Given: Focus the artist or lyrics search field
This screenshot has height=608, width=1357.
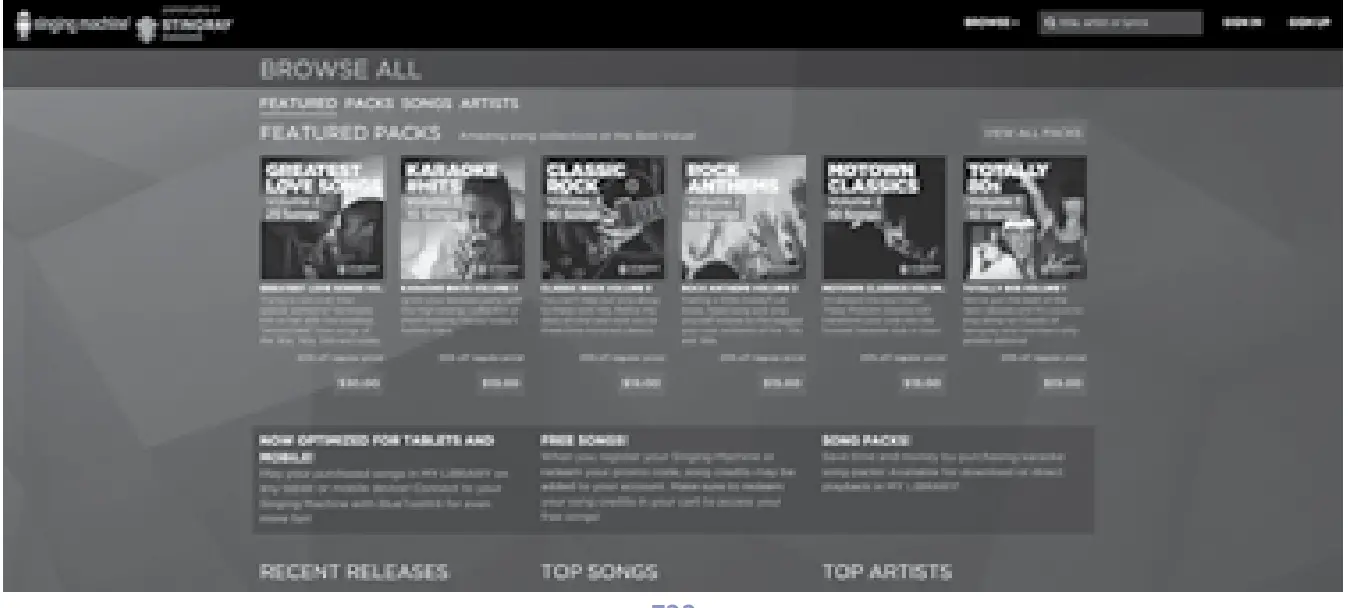Looking at the screenshot, I should click(x=1120, y=22).
